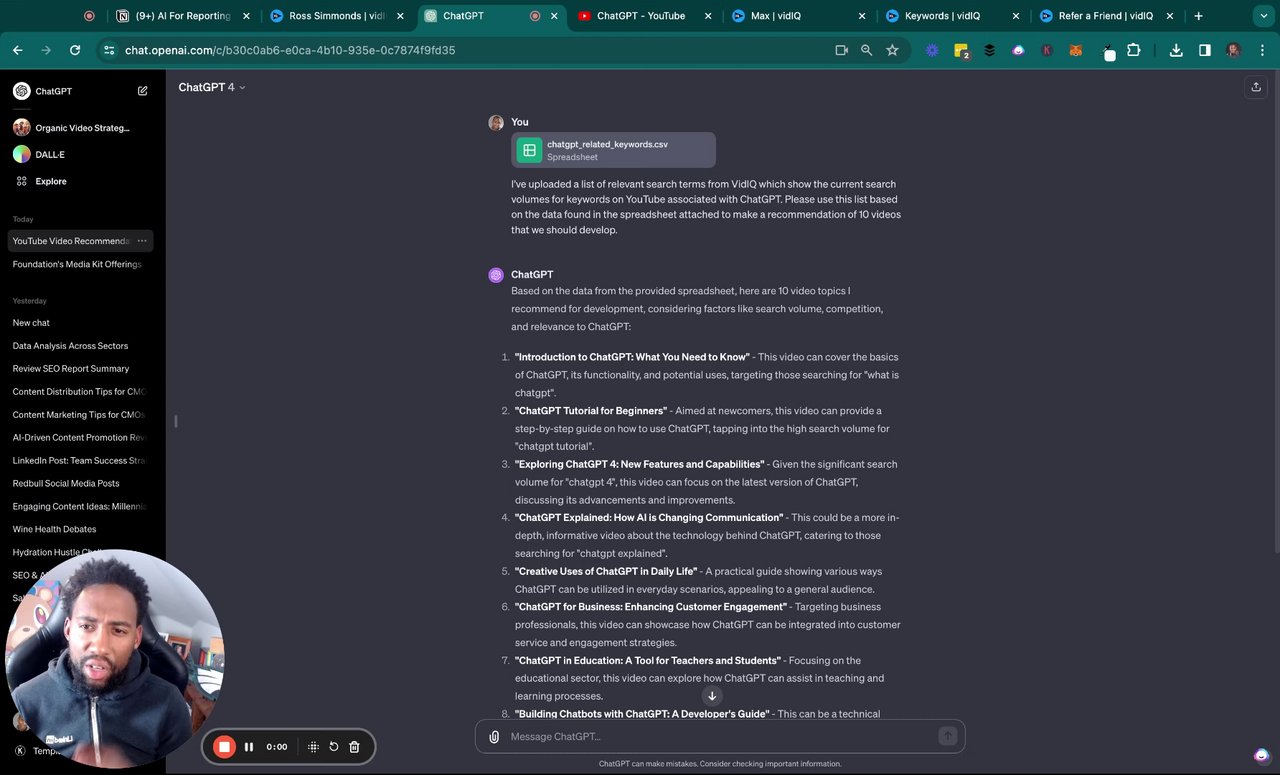Open New chat entry under Yesterday

pyautogui.click(x=80, y=323)
